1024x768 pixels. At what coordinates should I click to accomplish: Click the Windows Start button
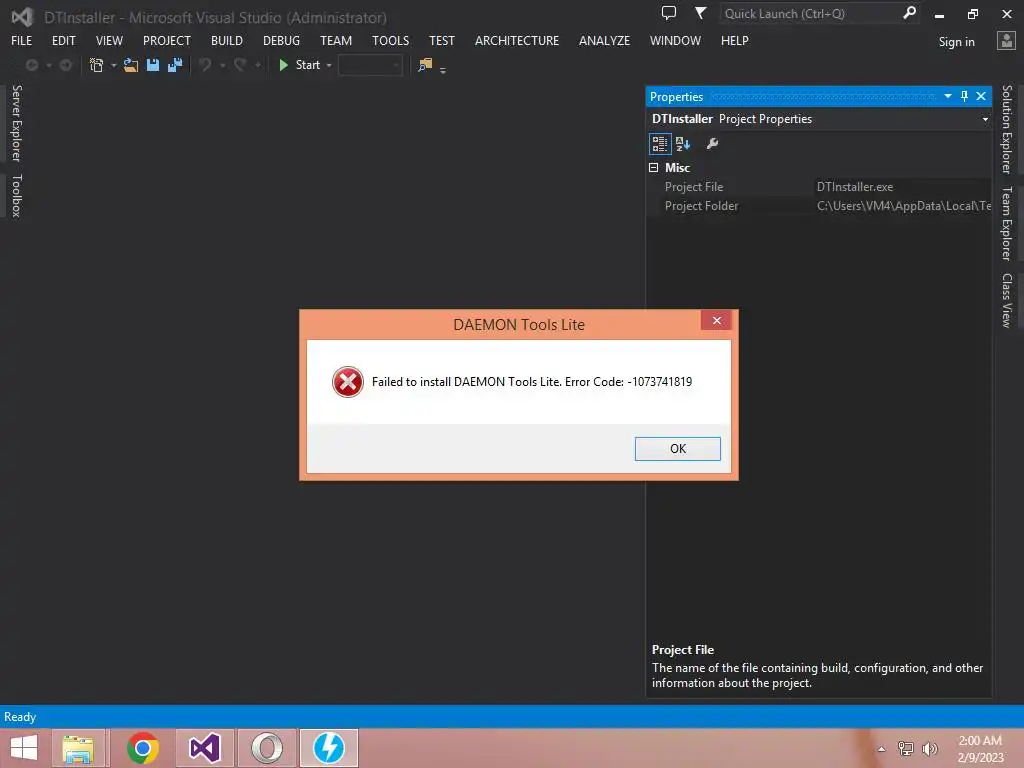[x=24, y=748]
